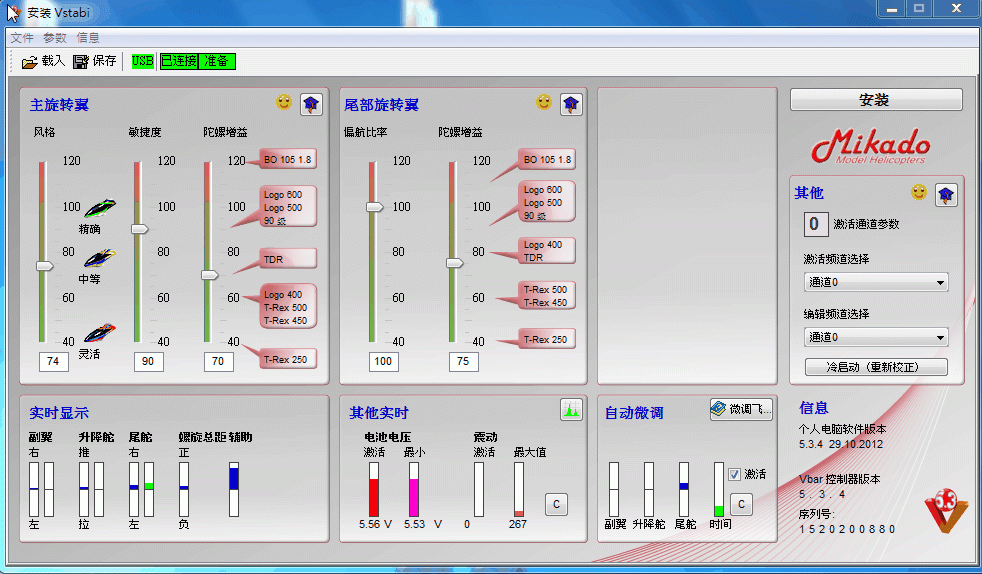Viewport: 982px width, 574px height.
Task: Click 冷启动 (重新校正) button
Action: pos(875,367)
